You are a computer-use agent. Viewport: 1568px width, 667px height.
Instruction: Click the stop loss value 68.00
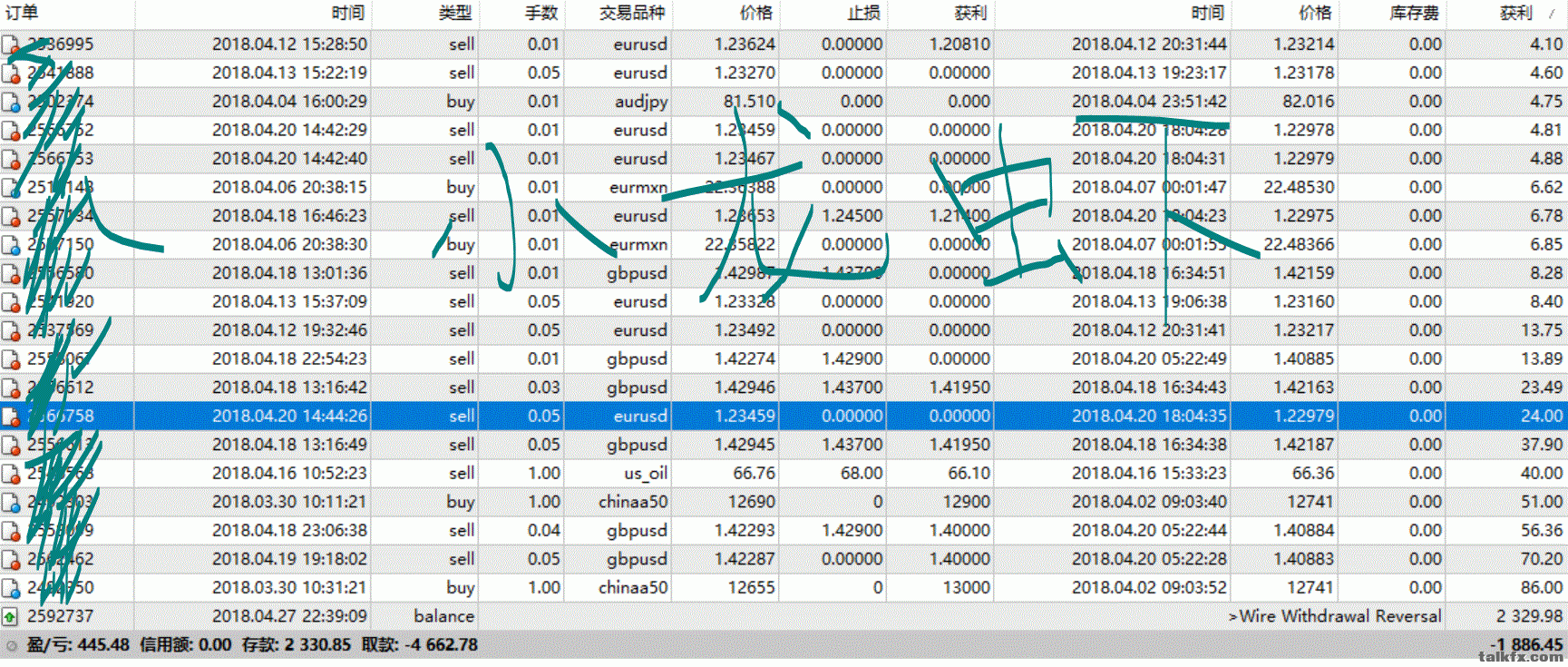tap(862, 473)
